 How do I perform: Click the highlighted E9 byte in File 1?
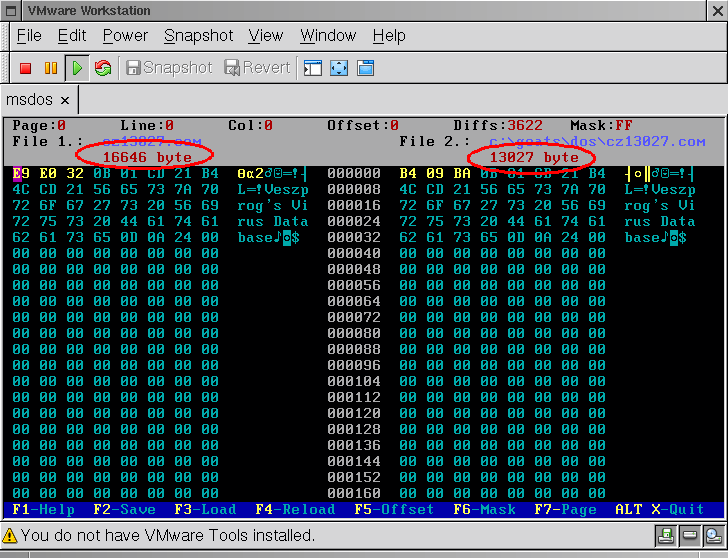click(x=21, y=174)
